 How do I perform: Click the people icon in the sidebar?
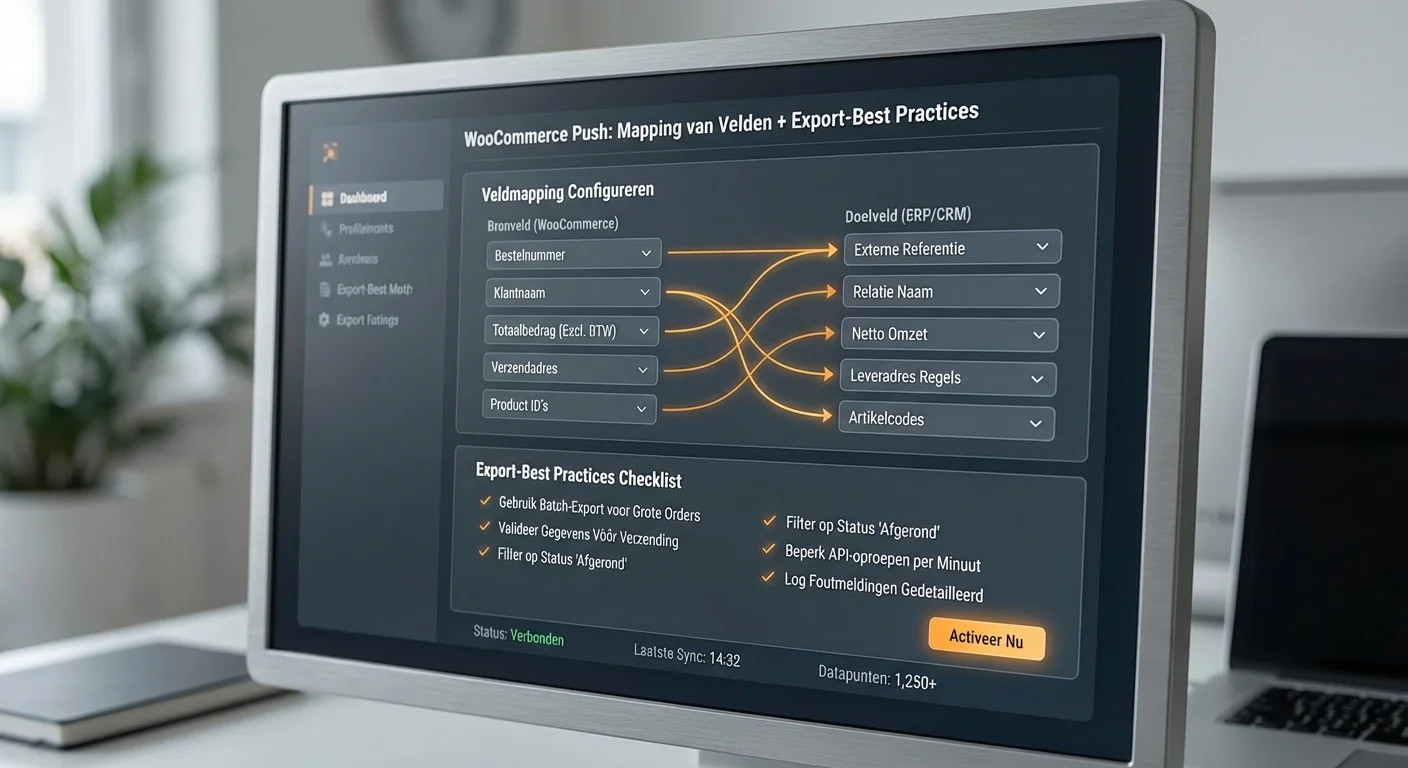(325, 260)
